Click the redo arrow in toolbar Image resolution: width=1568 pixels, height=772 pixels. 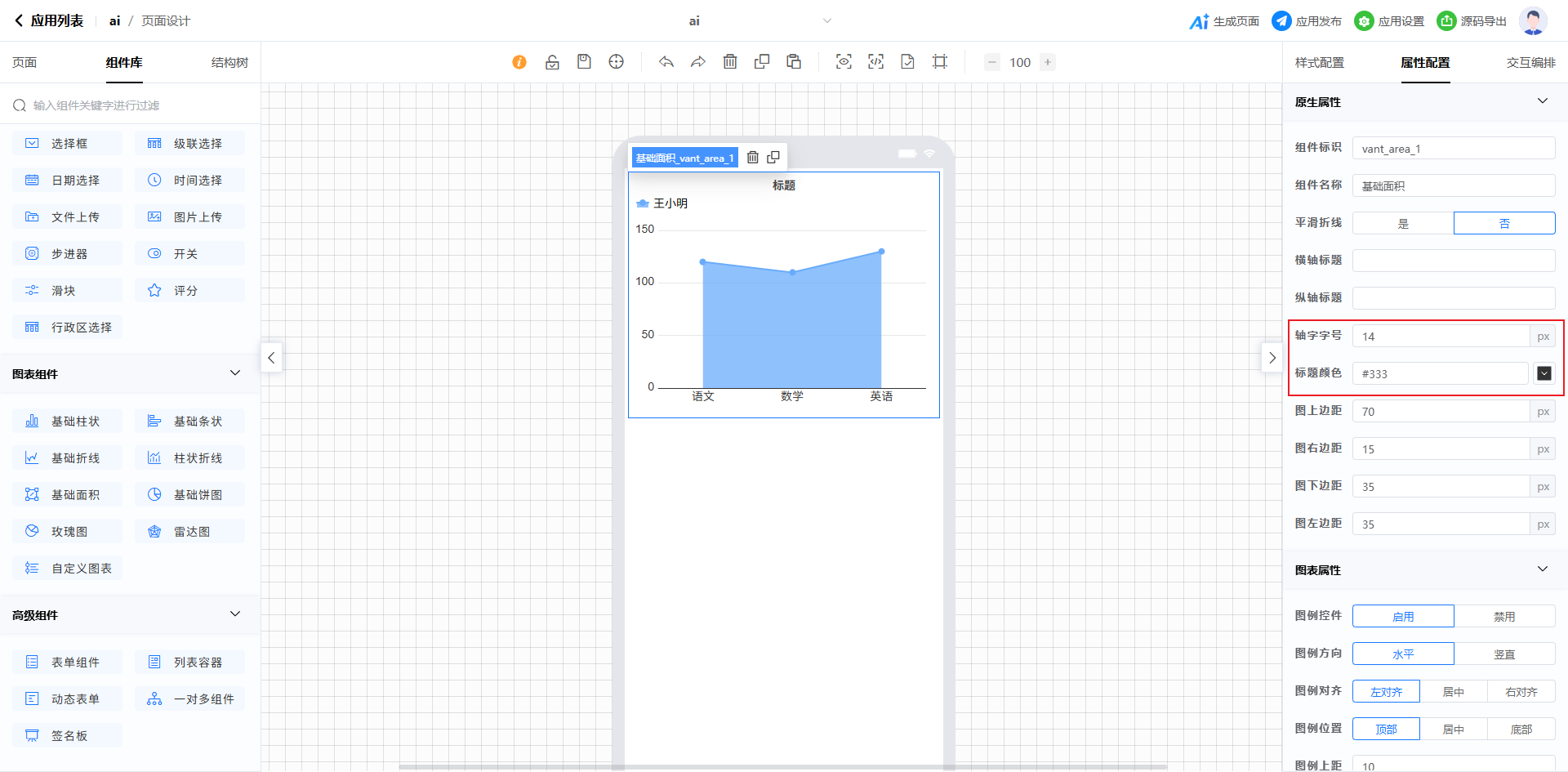[698, 62]
